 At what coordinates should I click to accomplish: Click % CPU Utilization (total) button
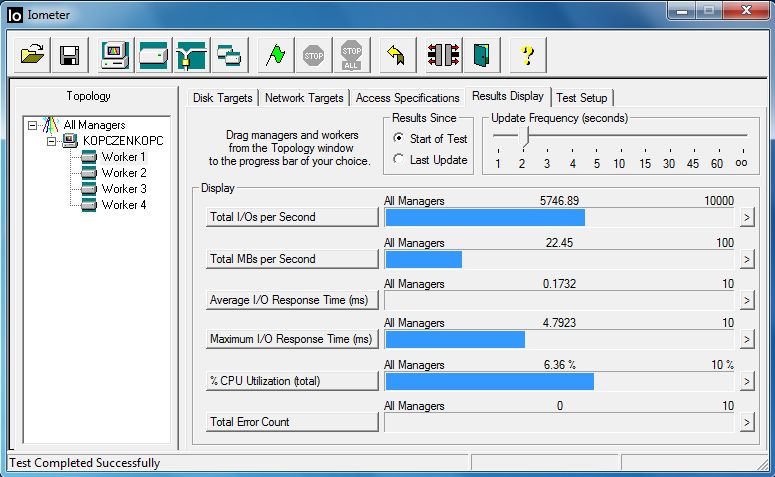292,381
